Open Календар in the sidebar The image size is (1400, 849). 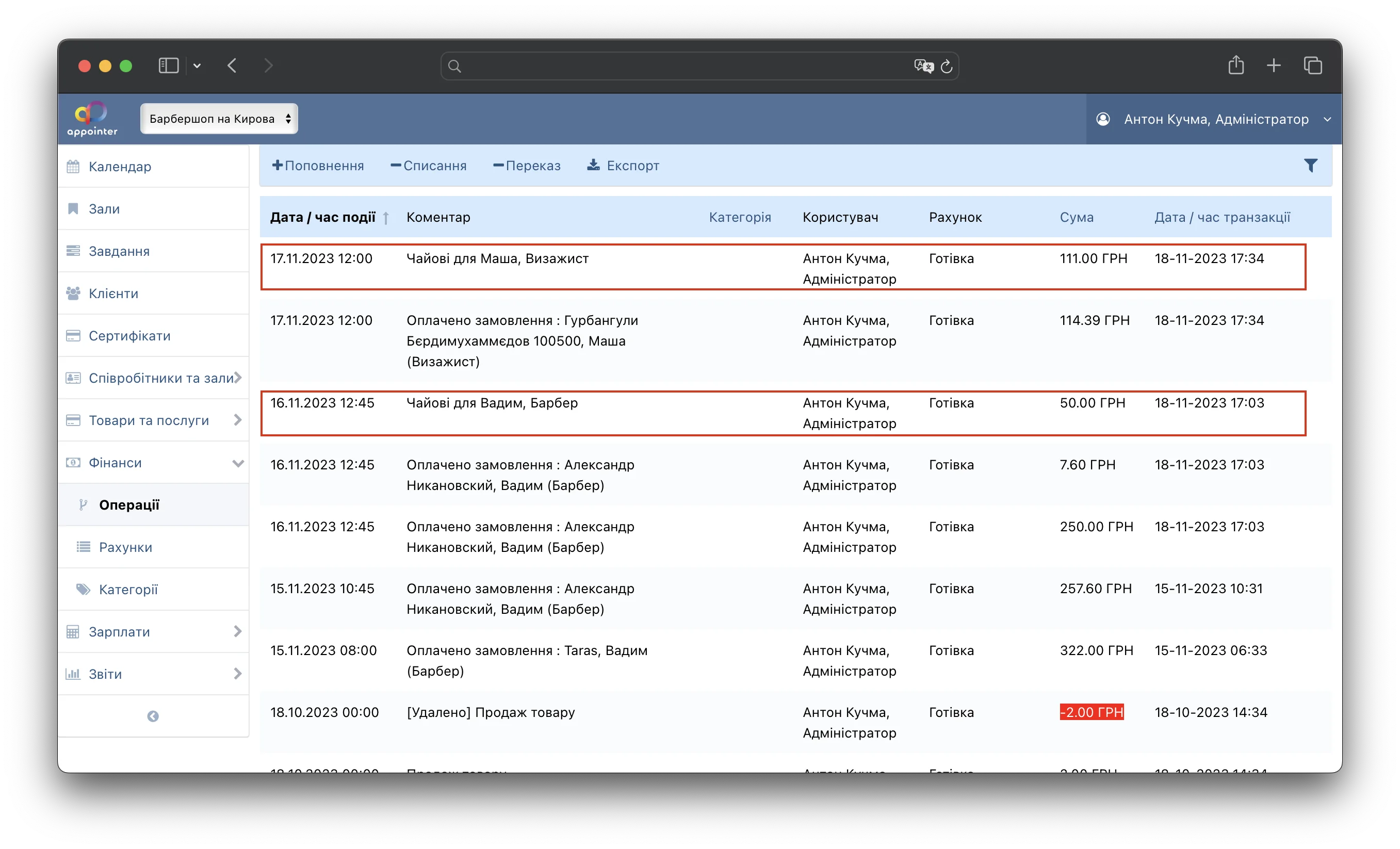(120, 167)
